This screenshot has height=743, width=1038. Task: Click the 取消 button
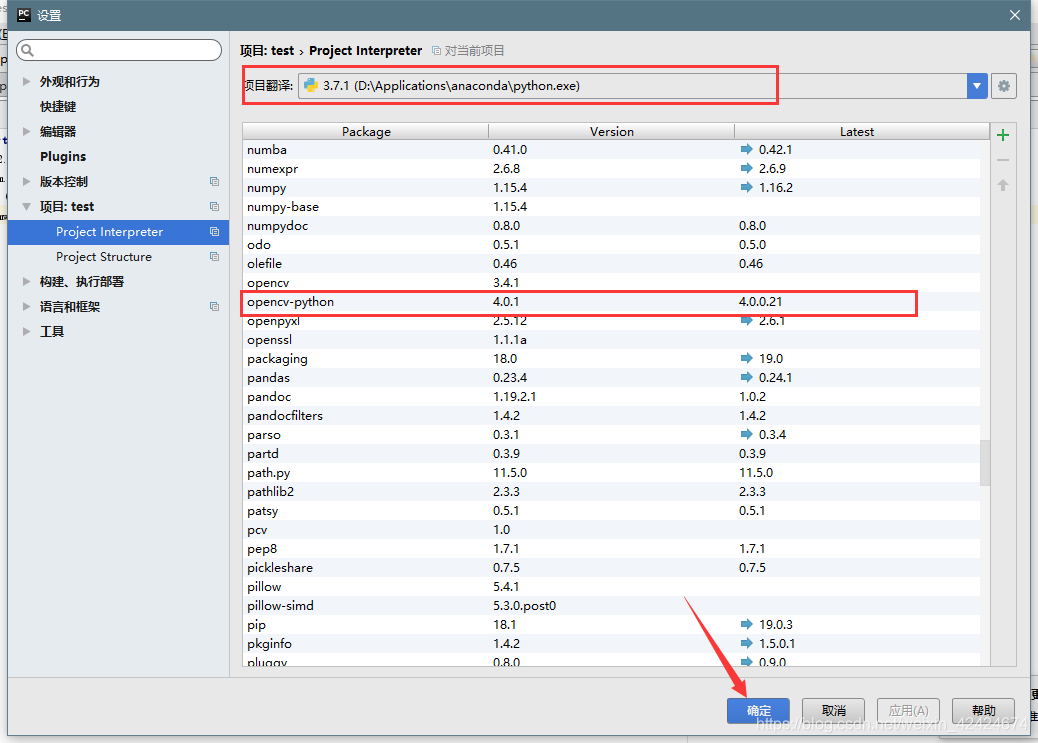click(x=833, y=711)
